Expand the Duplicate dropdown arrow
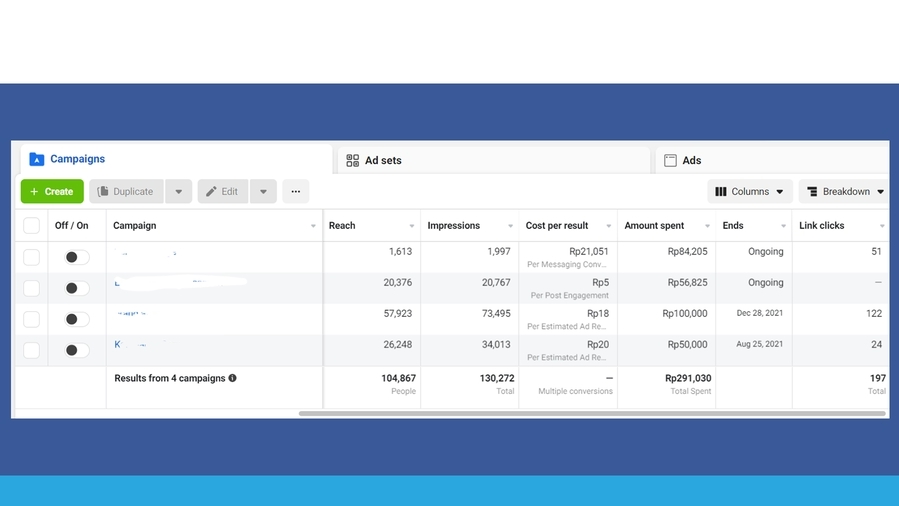 pos(178,191)
